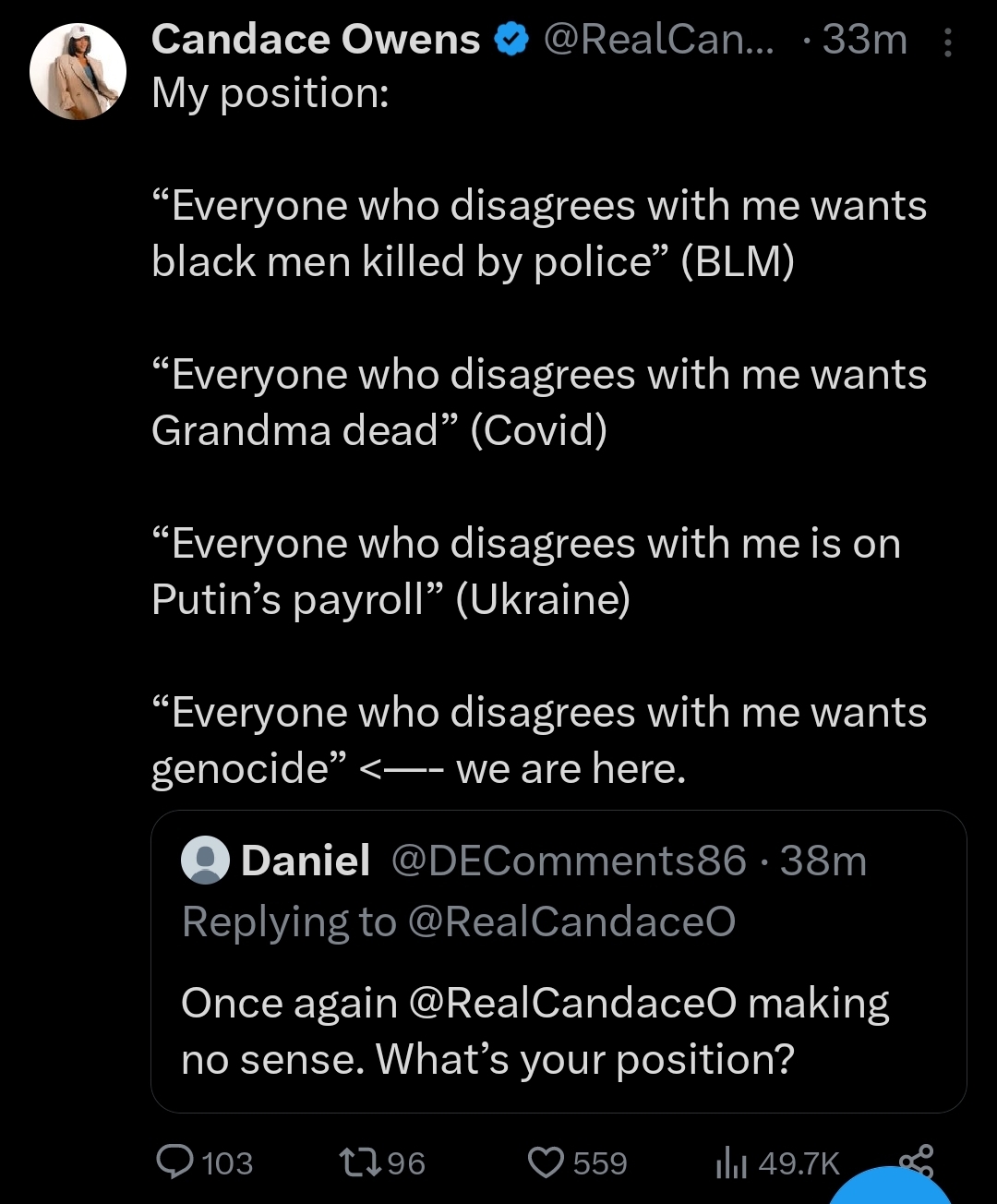The height and width of the screenshot is (1204, 997).
Task: Tap the share icon on the tweet
Action: coord(915,1161)
